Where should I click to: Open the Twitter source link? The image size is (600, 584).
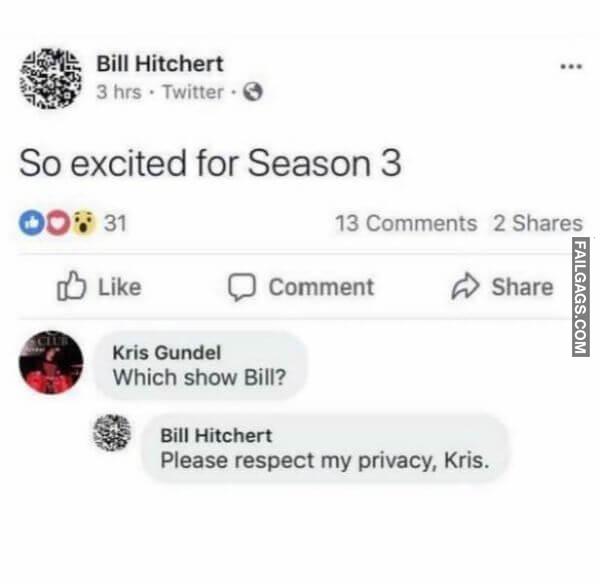click(193, 92)
